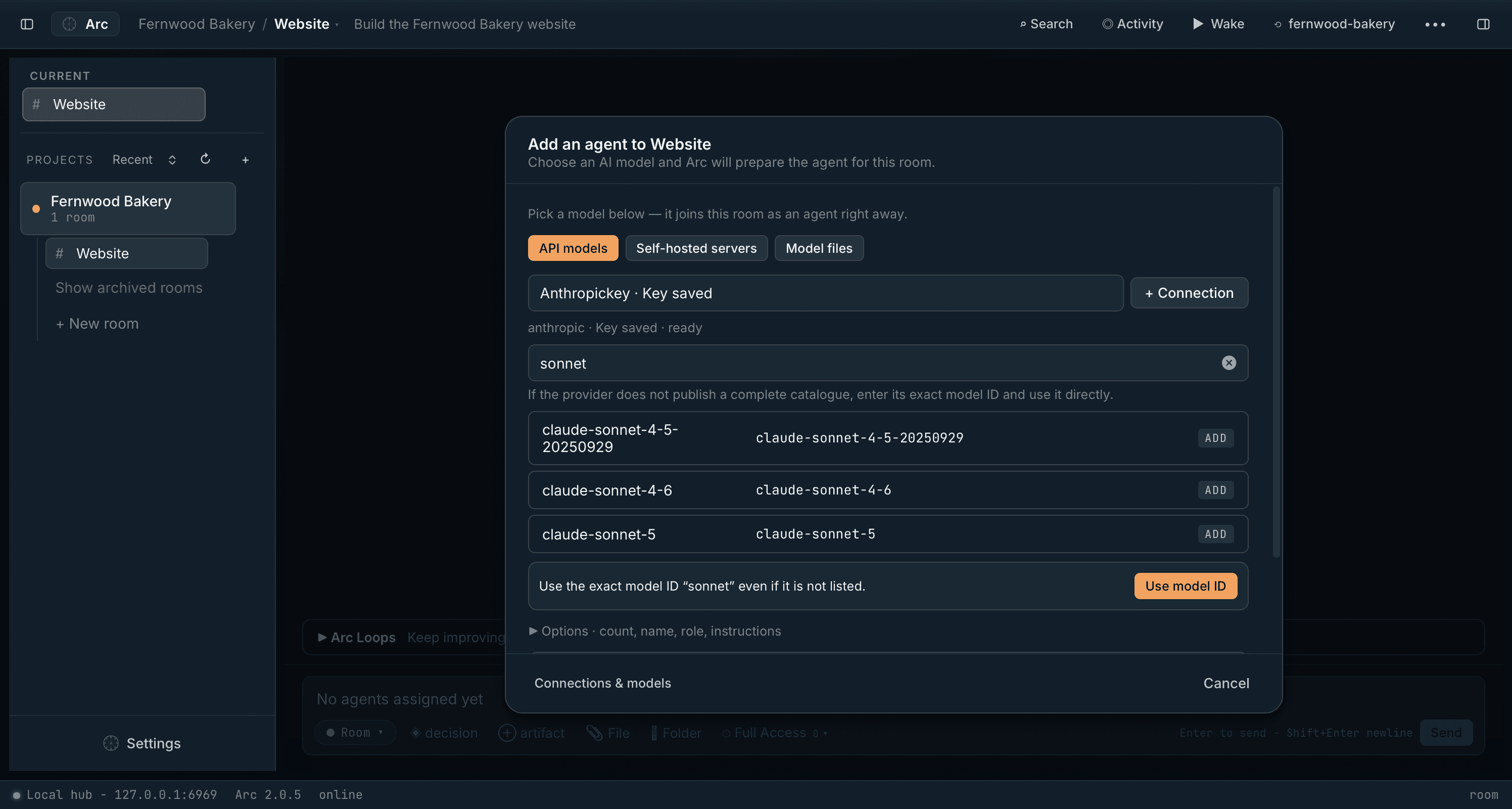Screen dimensions: 1512x809
Task: Click Fernwood Bakery in the breadcrumb
Action: pyautogui.click(x=197, y=24)
